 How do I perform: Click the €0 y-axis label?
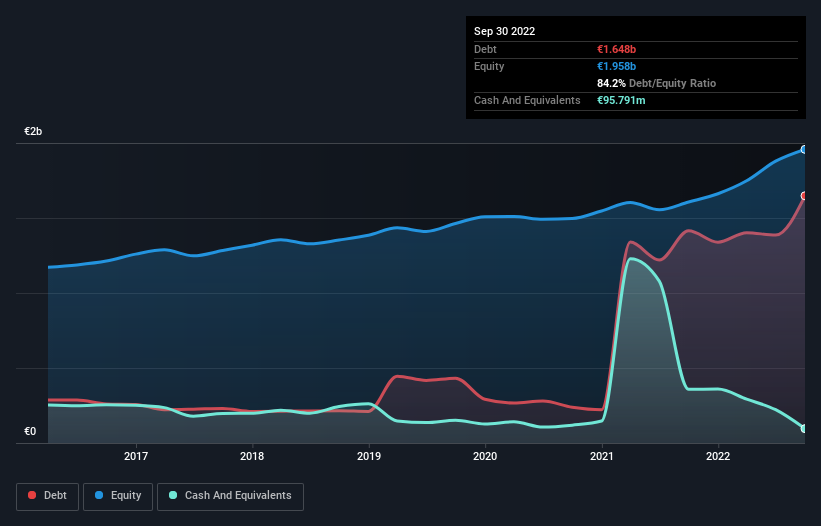point(30,431)
